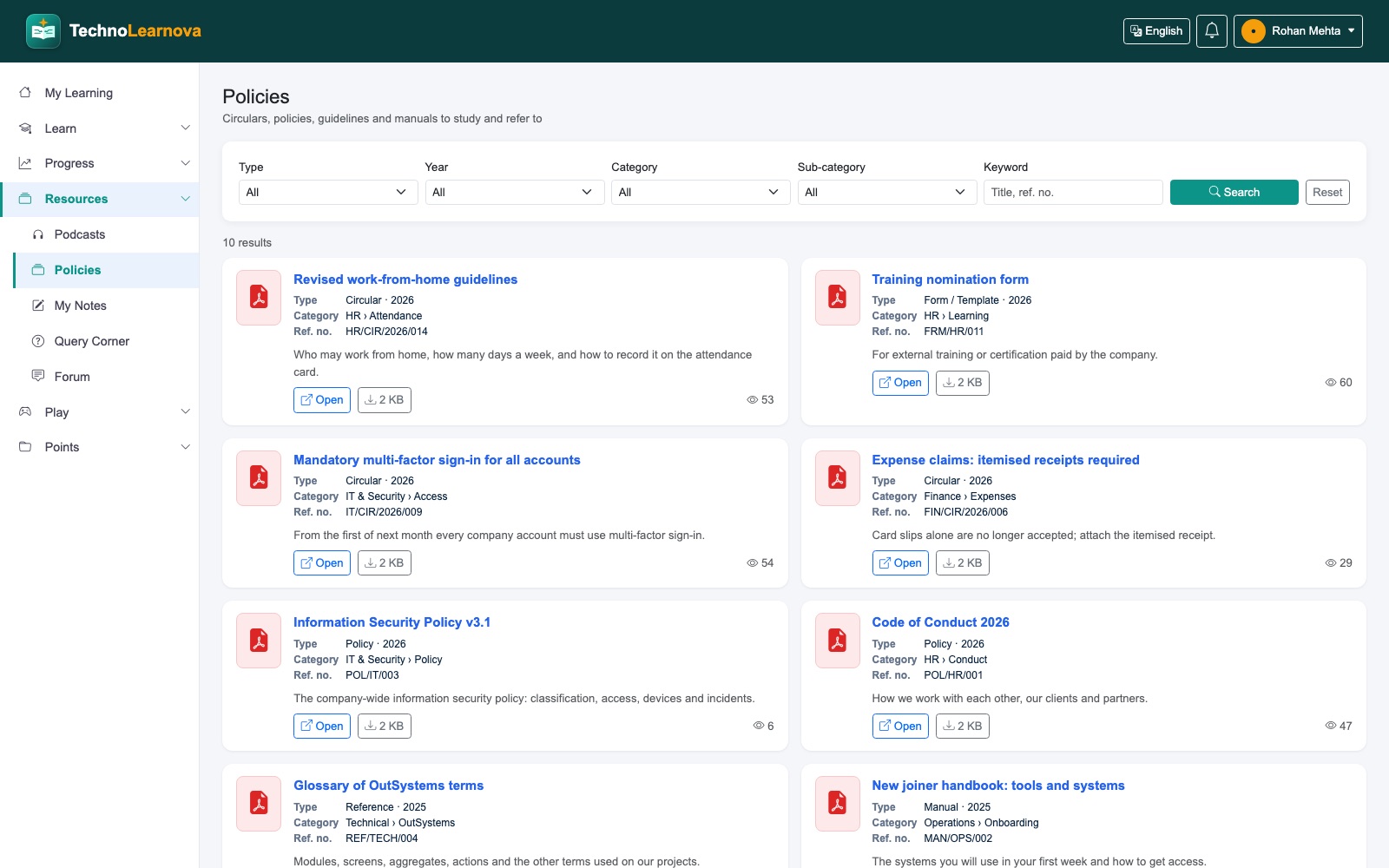Open My Notes under Resources
This screenshot has width=1389, height=868.
(x=106, y=306)
